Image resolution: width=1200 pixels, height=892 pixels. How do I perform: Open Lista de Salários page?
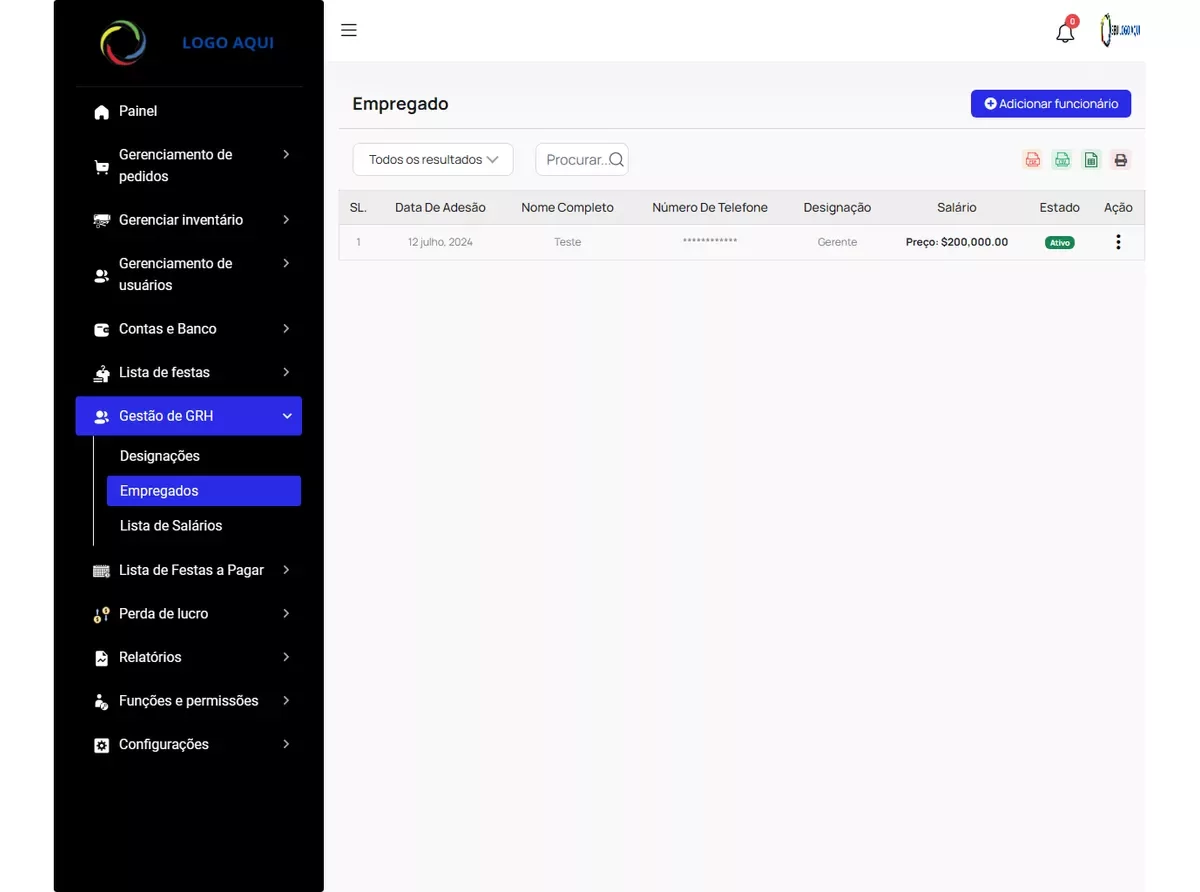[171, 526]
